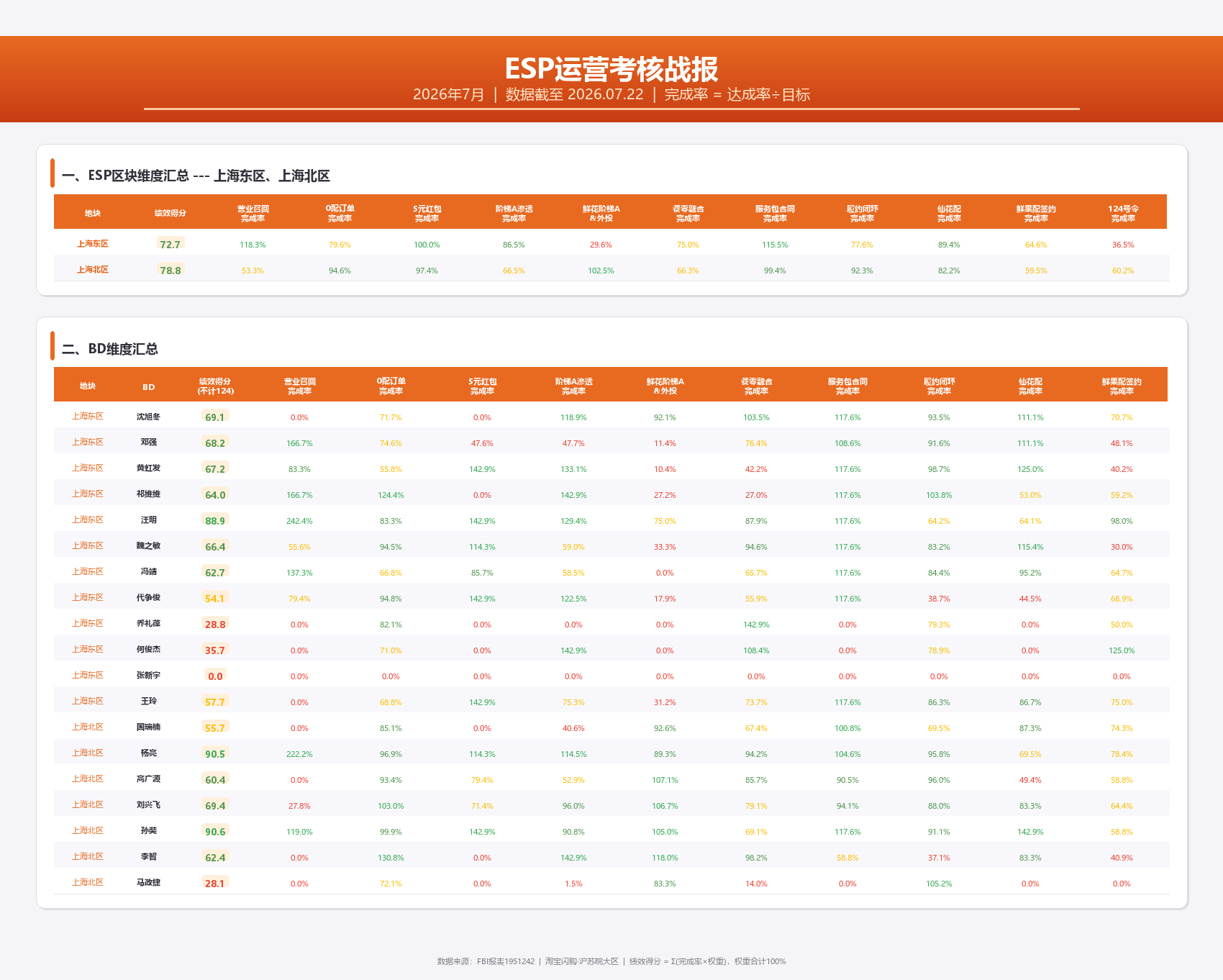1223x980 pixels.
Task: Click score badge 28.1 in 马政捷 row
Action: (x=215, y=883)
